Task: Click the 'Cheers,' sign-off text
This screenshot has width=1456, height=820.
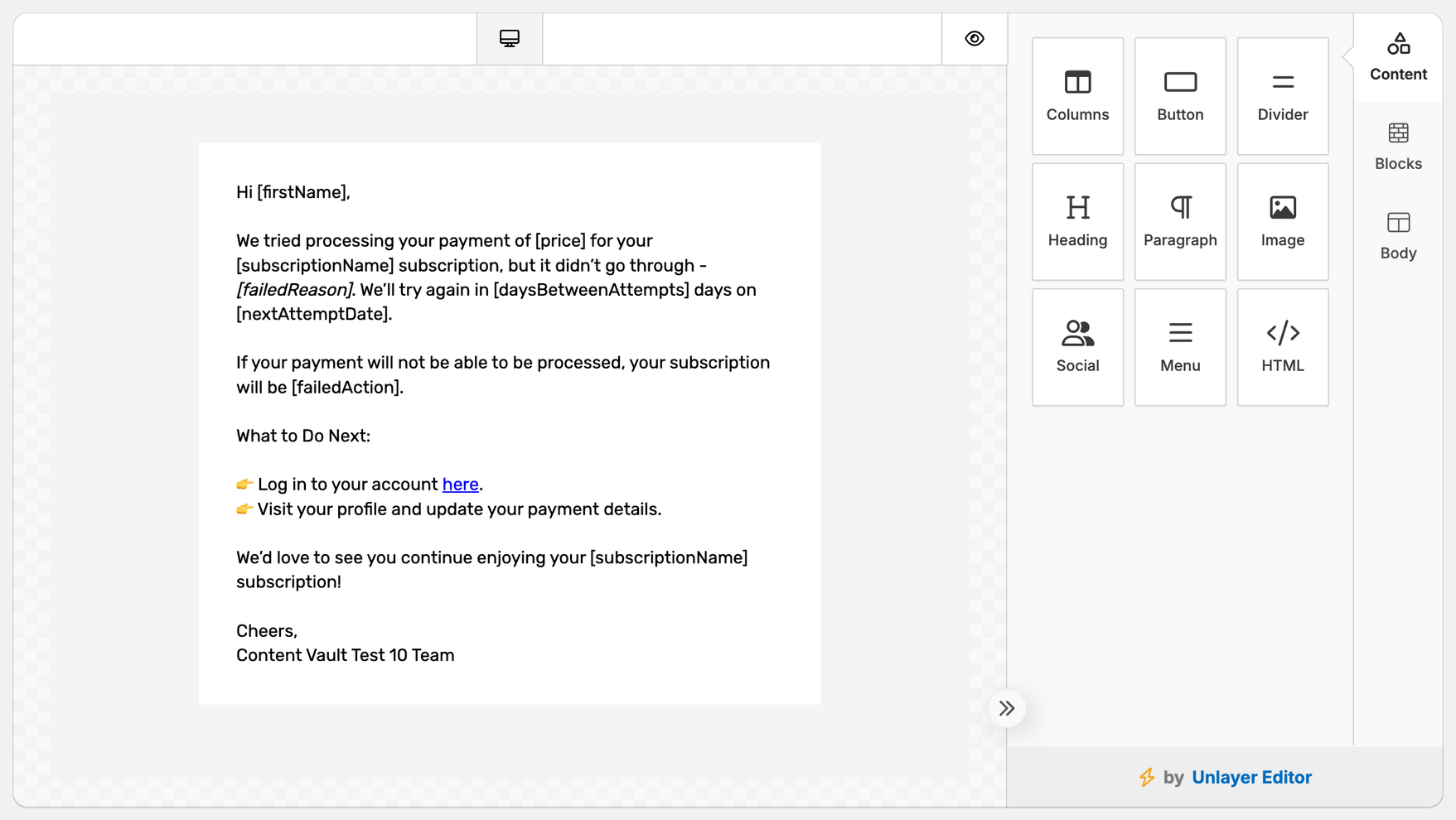Action: (267, 631)
